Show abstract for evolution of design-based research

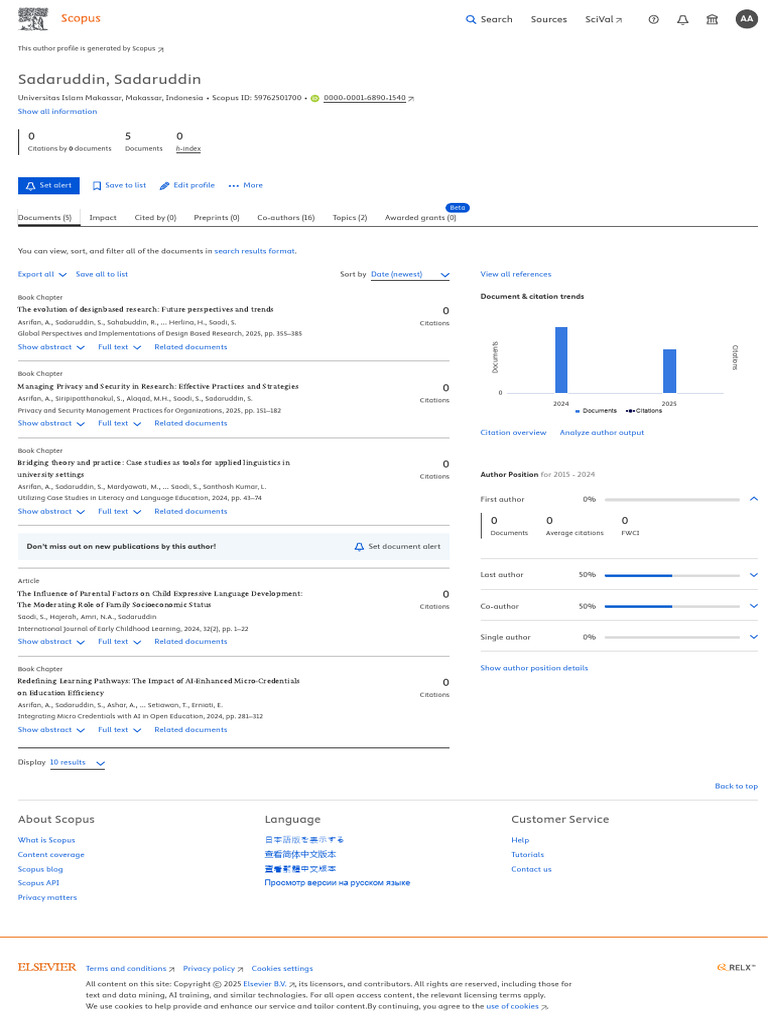pyautogui.click(x=51, y=347)
